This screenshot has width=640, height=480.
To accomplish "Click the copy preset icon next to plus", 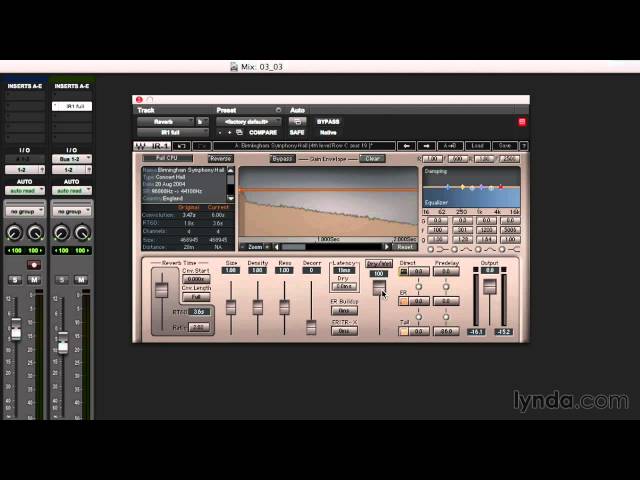I will (x=240, y=133).
